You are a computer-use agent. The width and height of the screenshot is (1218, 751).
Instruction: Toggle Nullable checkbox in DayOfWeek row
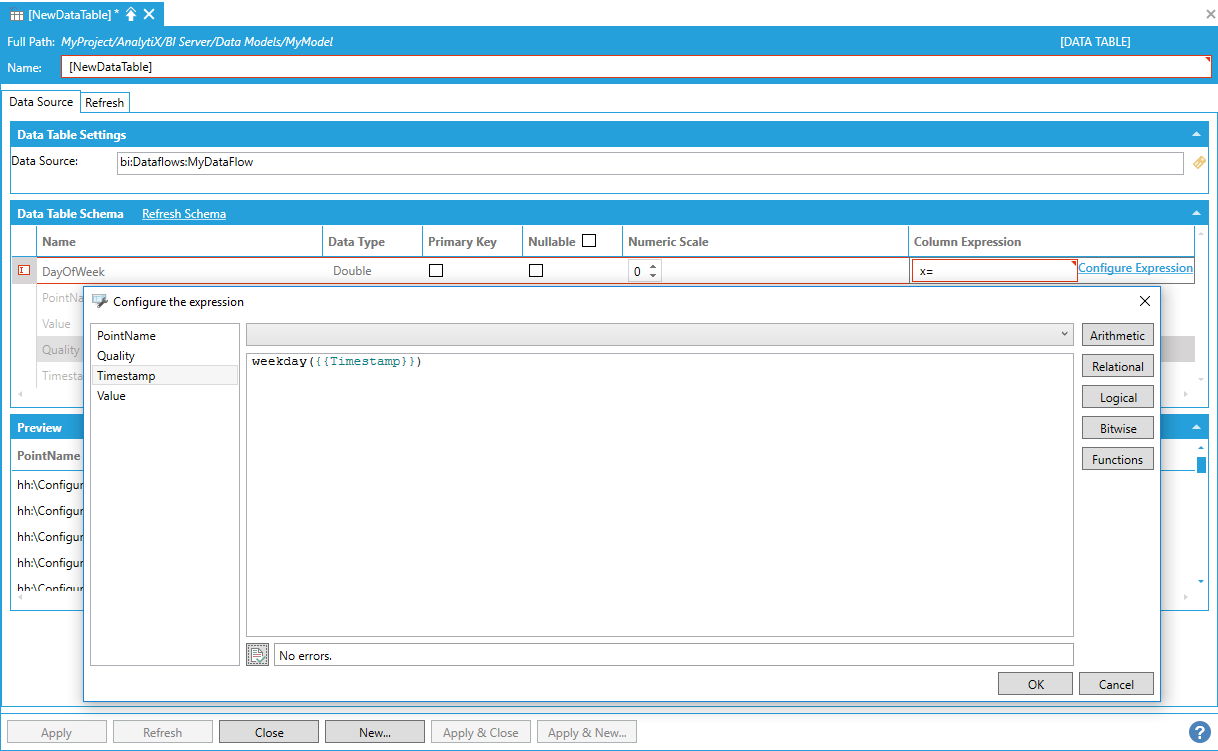[x=536, y=271]
